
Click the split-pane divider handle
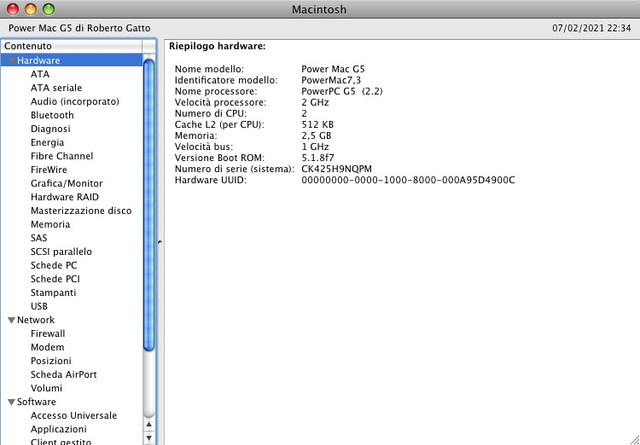click(x=160, y=242)
